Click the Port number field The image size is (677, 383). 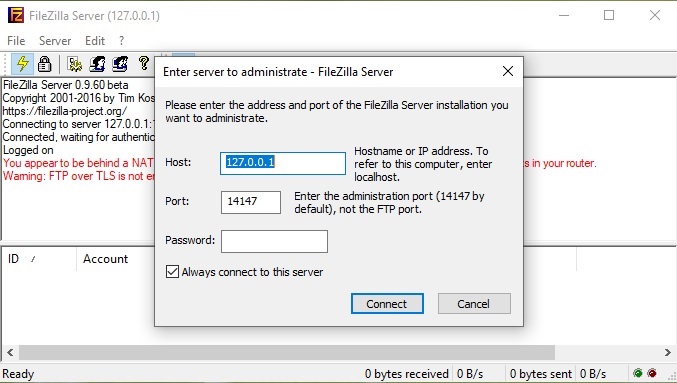coord(251,202)
